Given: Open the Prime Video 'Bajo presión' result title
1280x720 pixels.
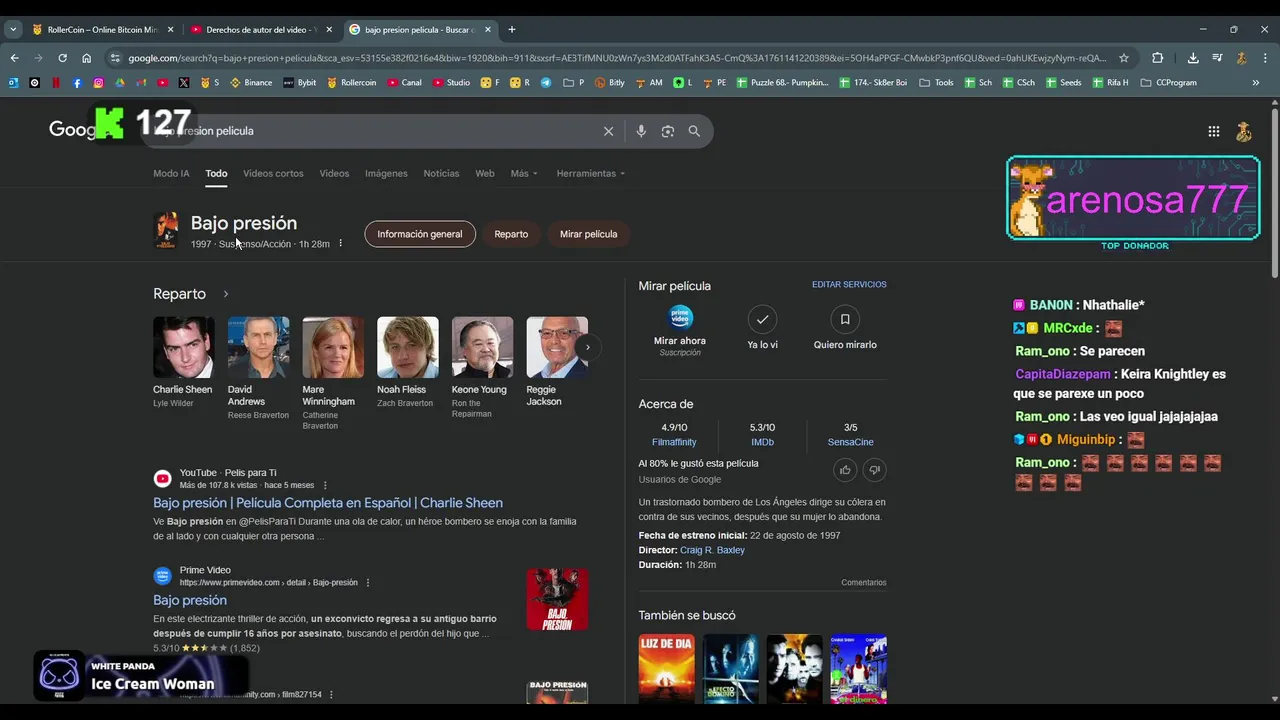Looking at the screenshot, I should 190,600.
